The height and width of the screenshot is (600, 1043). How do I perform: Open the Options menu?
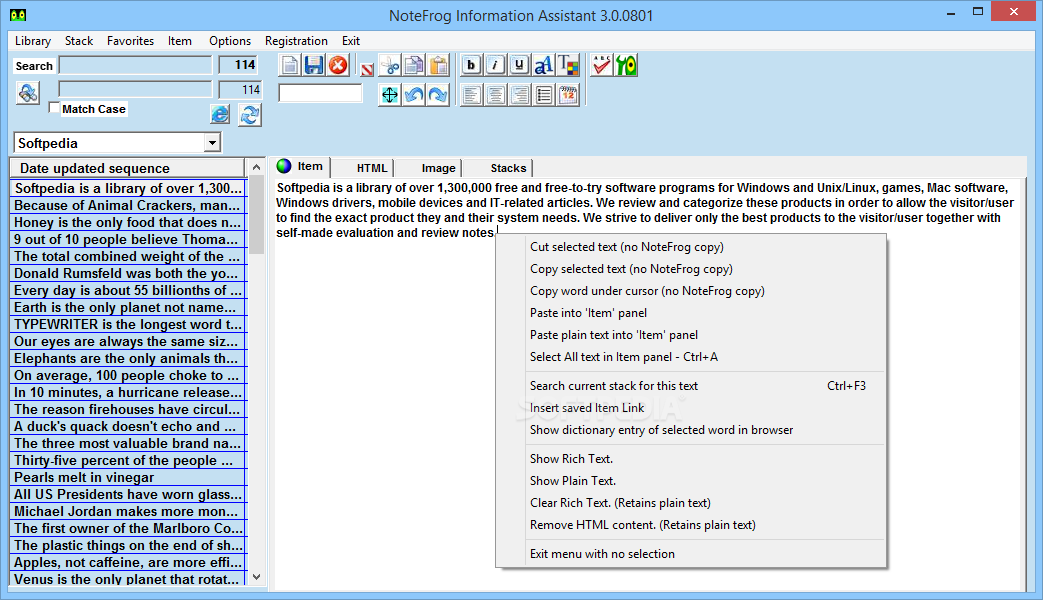pyautogui.click(x=229, y=41)
